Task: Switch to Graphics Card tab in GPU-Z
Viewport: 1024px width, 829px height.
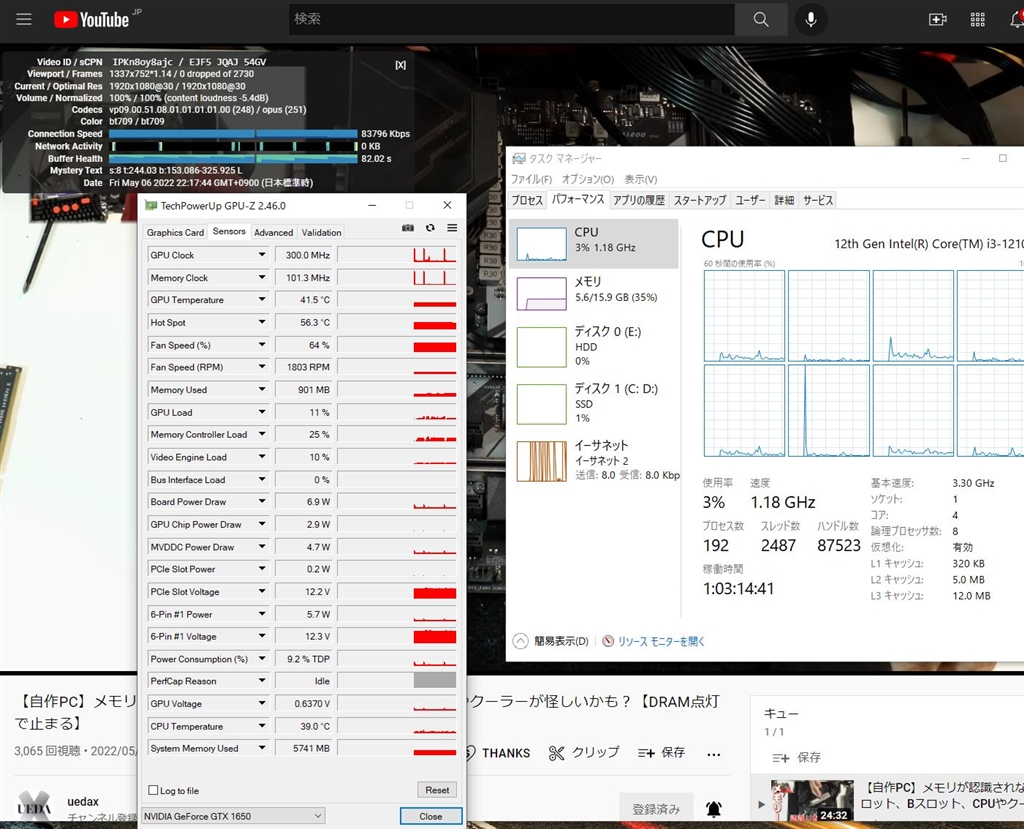Action: coord(175,232)
